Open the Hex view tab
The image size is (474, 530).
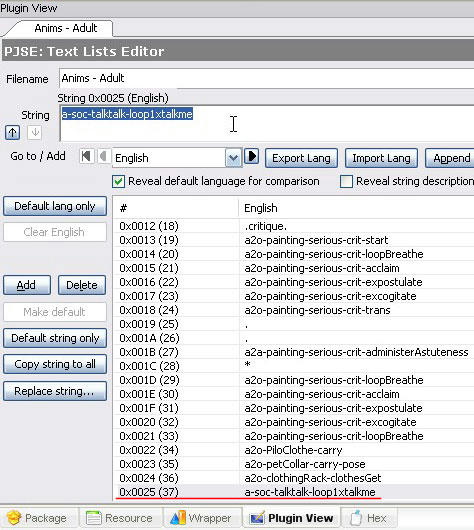369,518
